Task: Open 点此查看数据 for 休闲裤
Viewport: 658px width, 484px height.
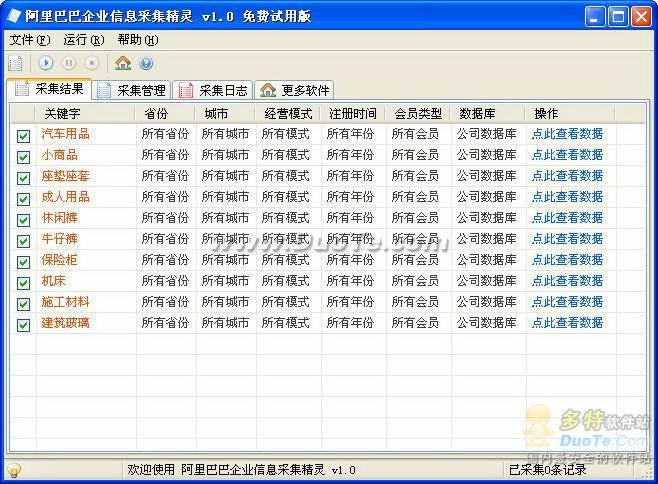Action: (x=567, y=218)
